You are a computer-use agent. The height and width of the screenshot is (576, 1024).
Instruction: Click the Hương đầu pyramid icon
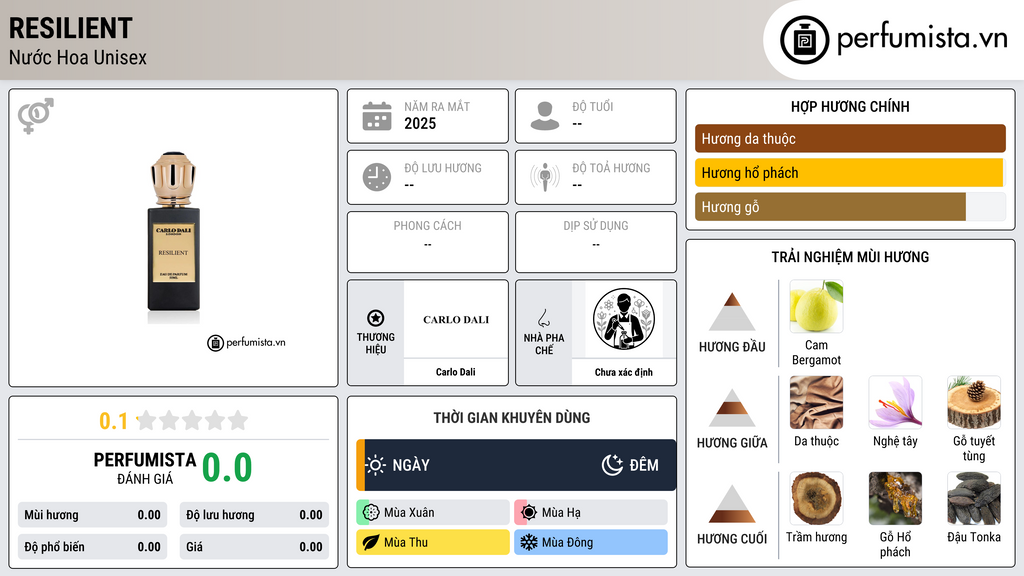(x=732, y=312)
